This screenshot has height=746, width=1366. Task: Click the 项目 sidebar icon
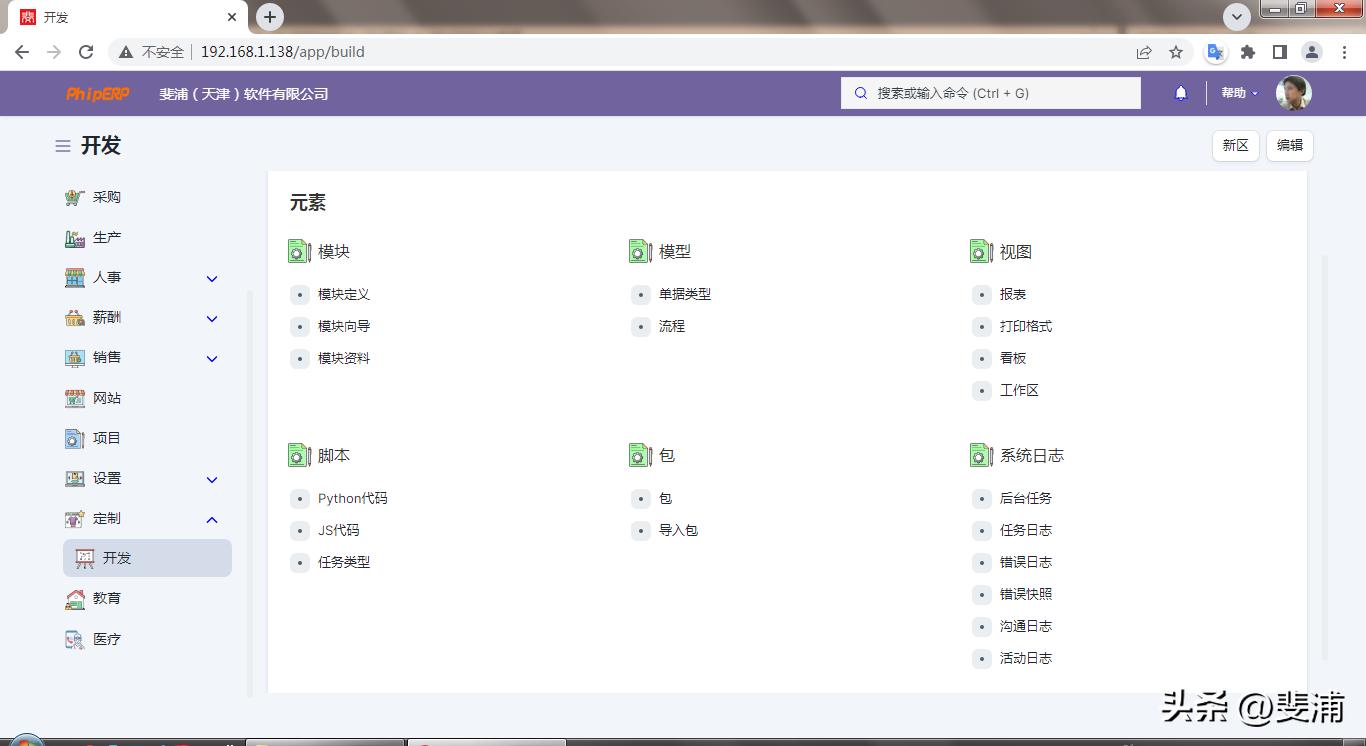click(x=107, y=438)
